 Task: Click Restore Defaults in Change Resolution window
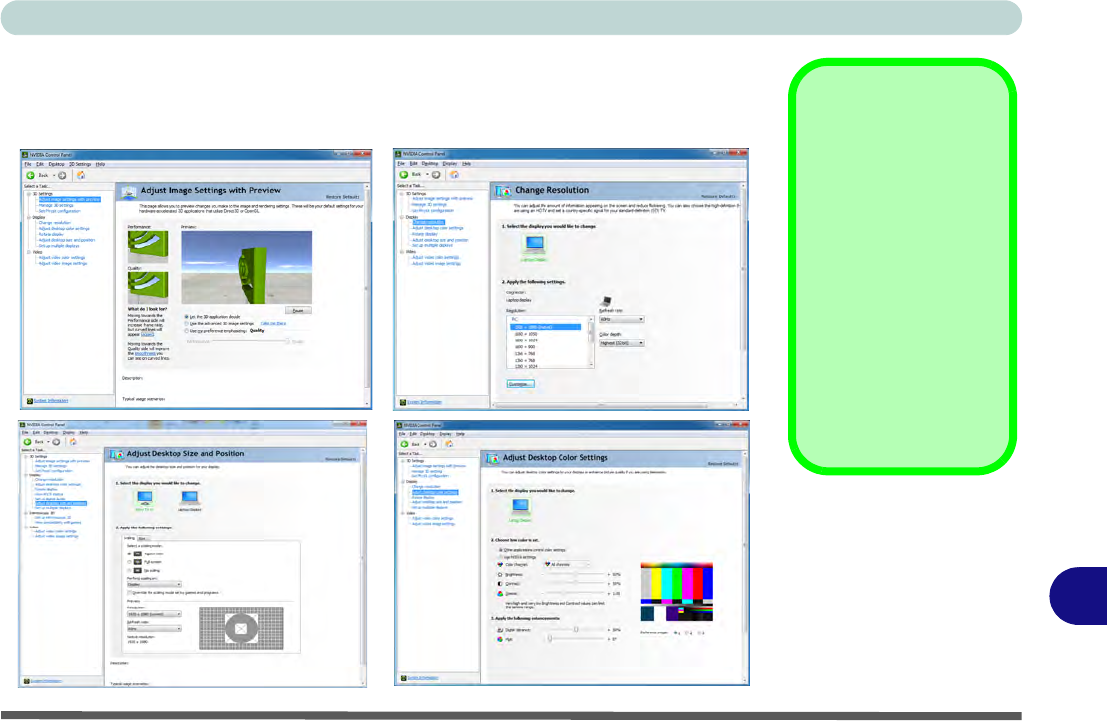click(x=718, y=196)
